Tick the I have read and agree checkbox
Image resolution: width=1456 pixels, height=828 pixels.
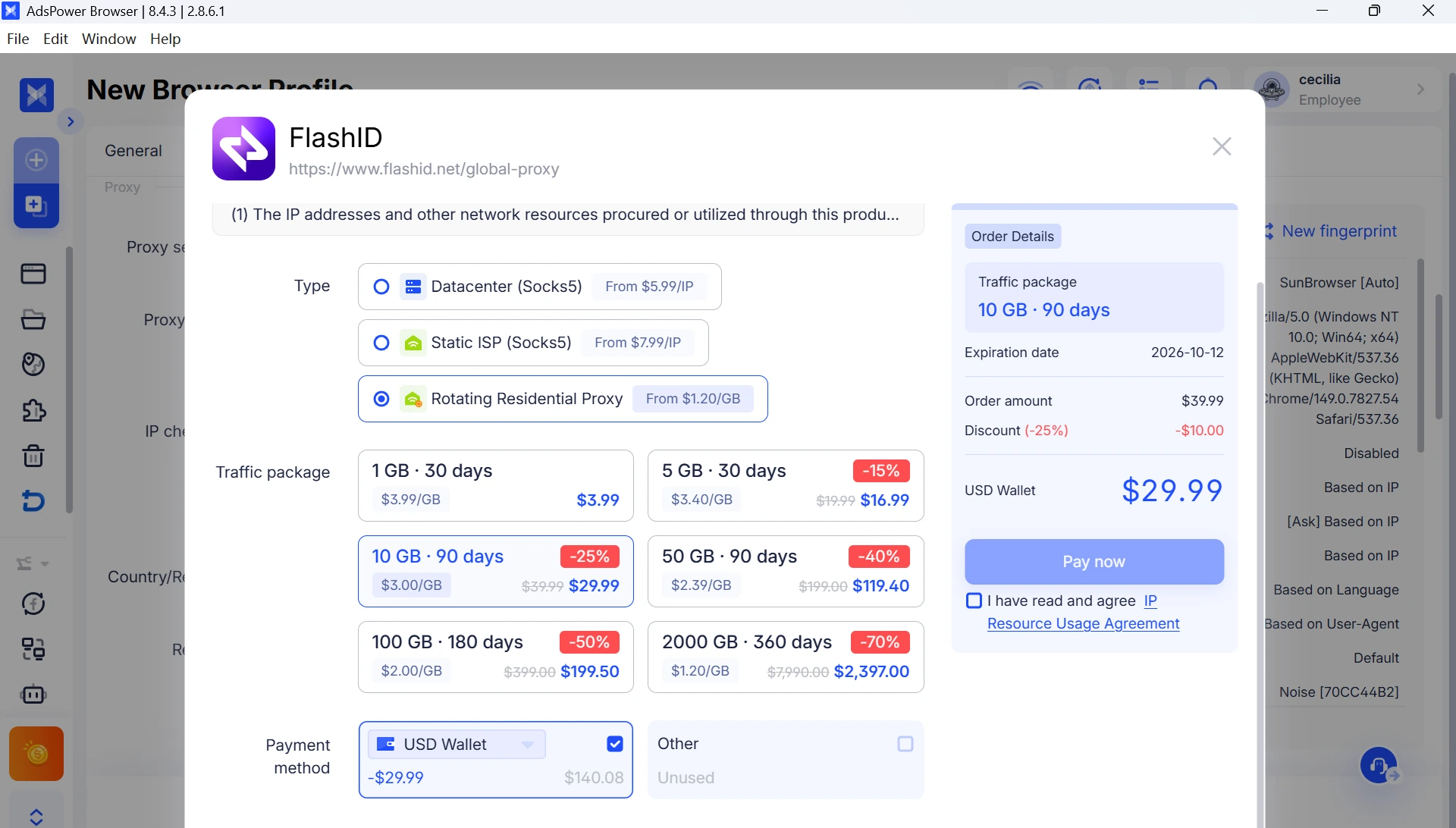click(x=974, y=601)
